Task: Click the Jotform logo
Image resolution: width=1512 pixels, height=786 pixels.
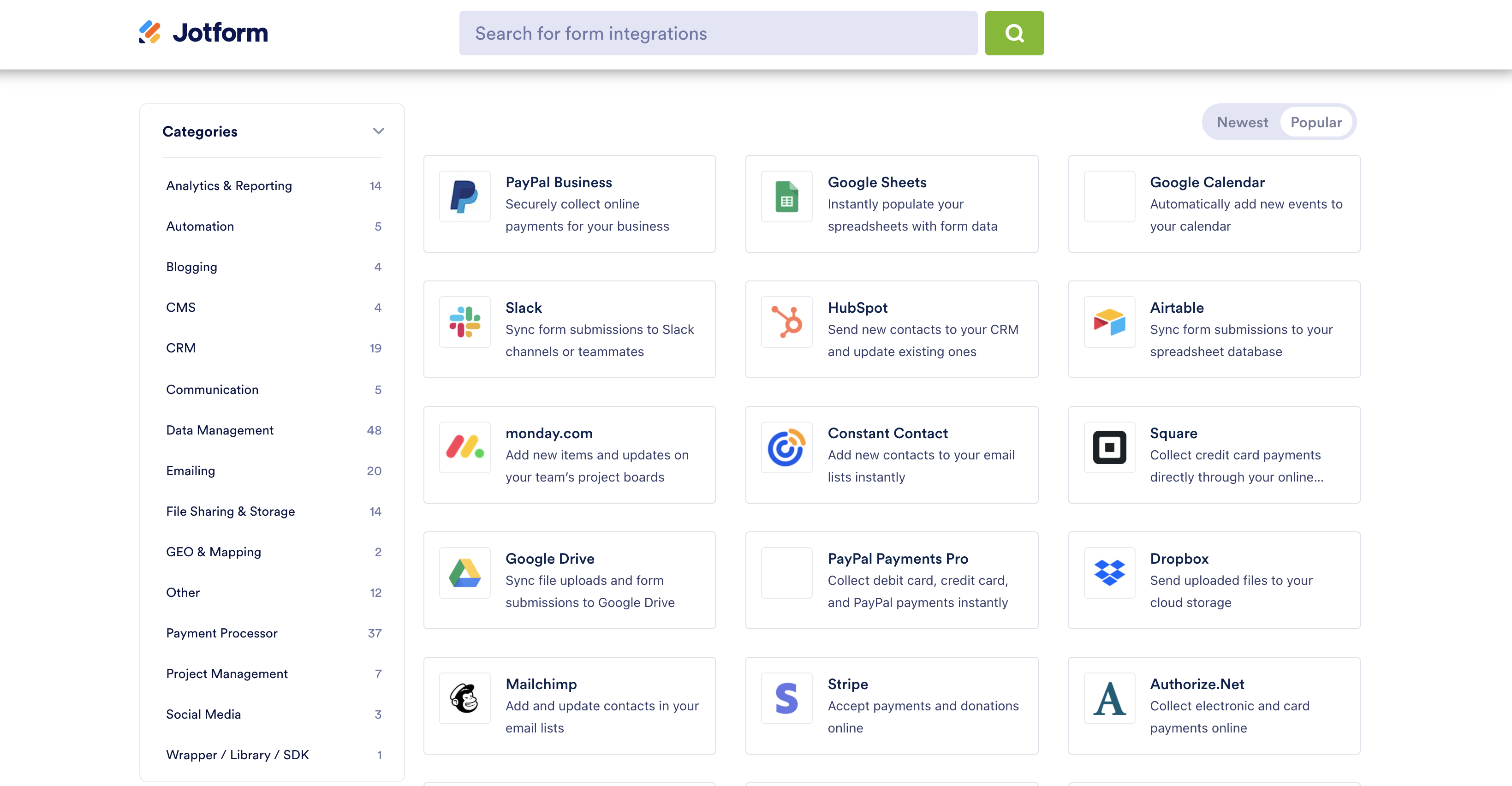Action: (203, 32)
